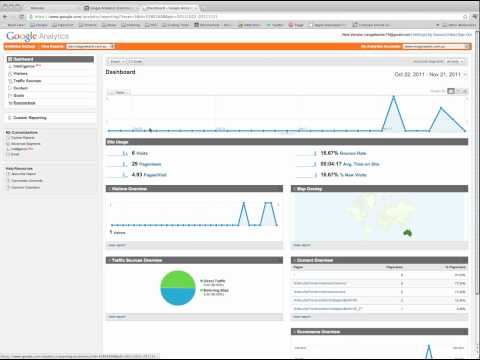This screenshot has height=360, width=480.
Task: Click the Google Analytics logo
Action: click(37, 36)
